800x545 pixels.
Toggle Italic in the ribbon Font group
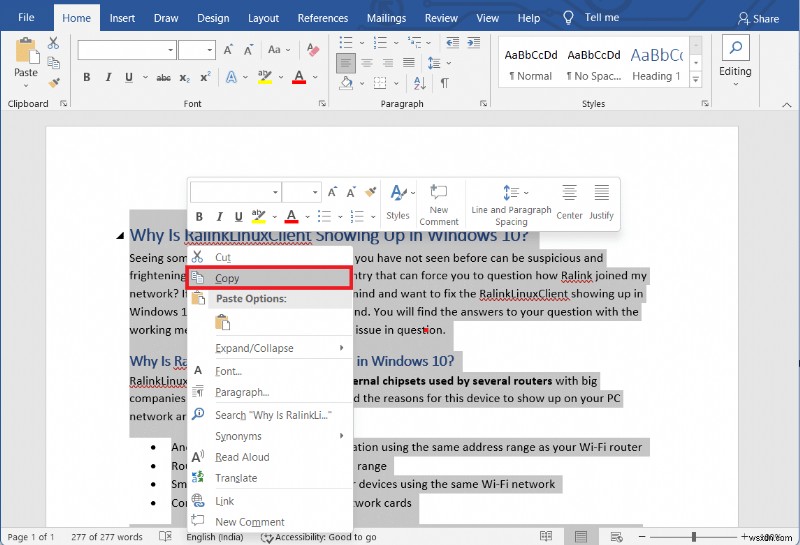point(108,77)
